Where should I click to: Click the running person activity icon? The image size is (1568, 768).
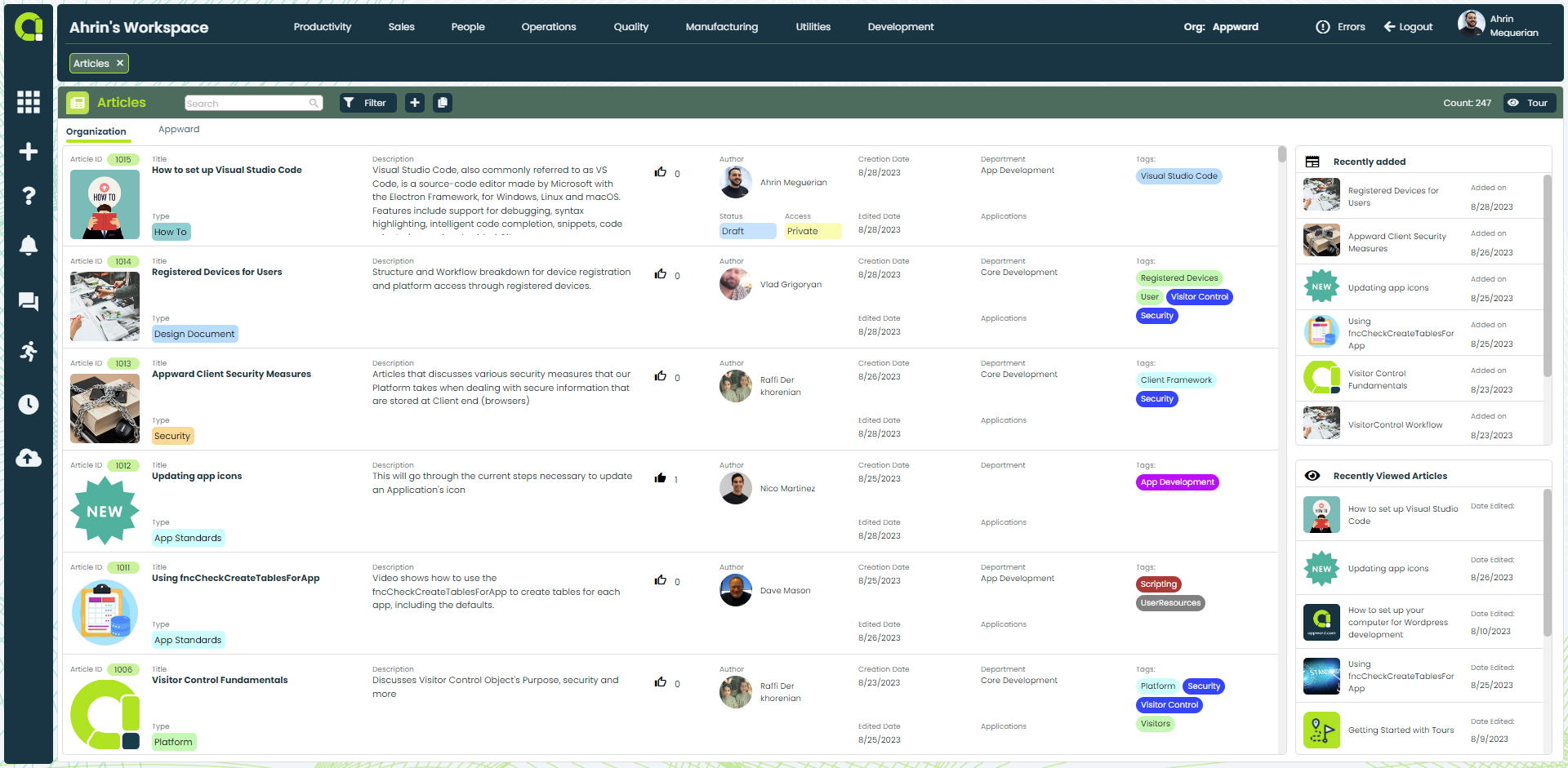pos(29,352)
